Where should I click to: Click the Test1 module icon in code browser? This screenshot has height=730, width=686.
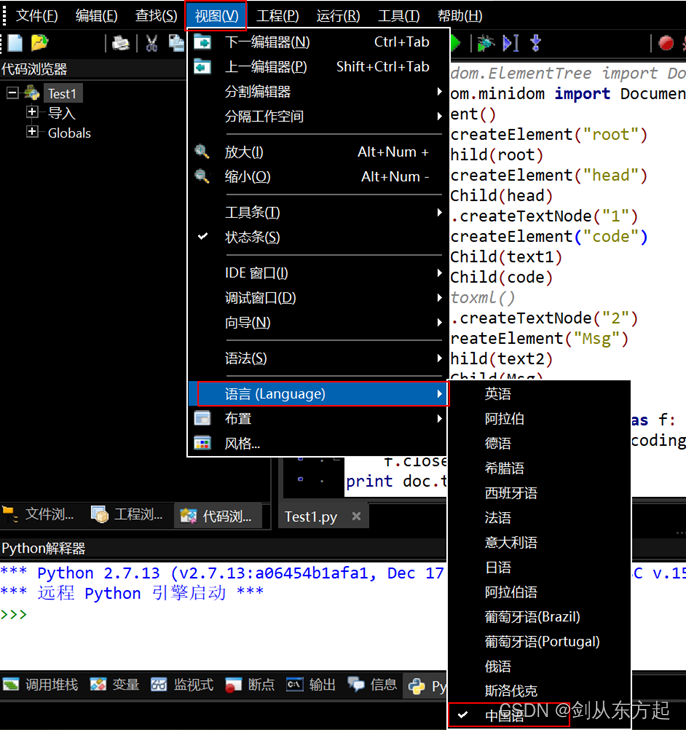click(x=32, y=93)
